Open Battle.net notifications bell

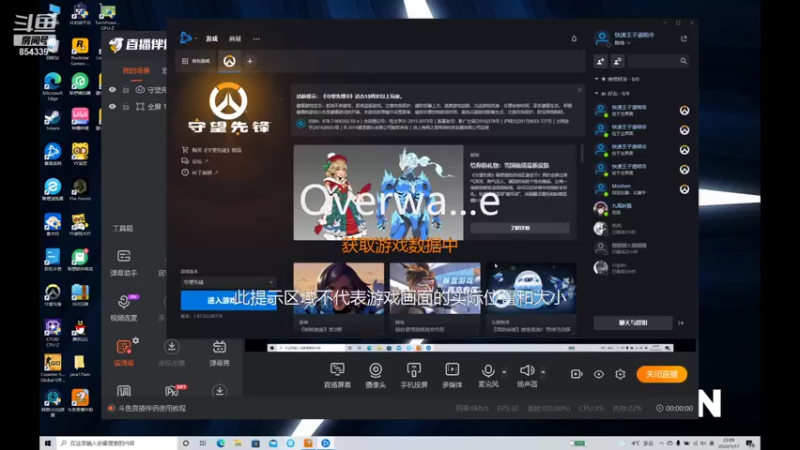(574, 39)
